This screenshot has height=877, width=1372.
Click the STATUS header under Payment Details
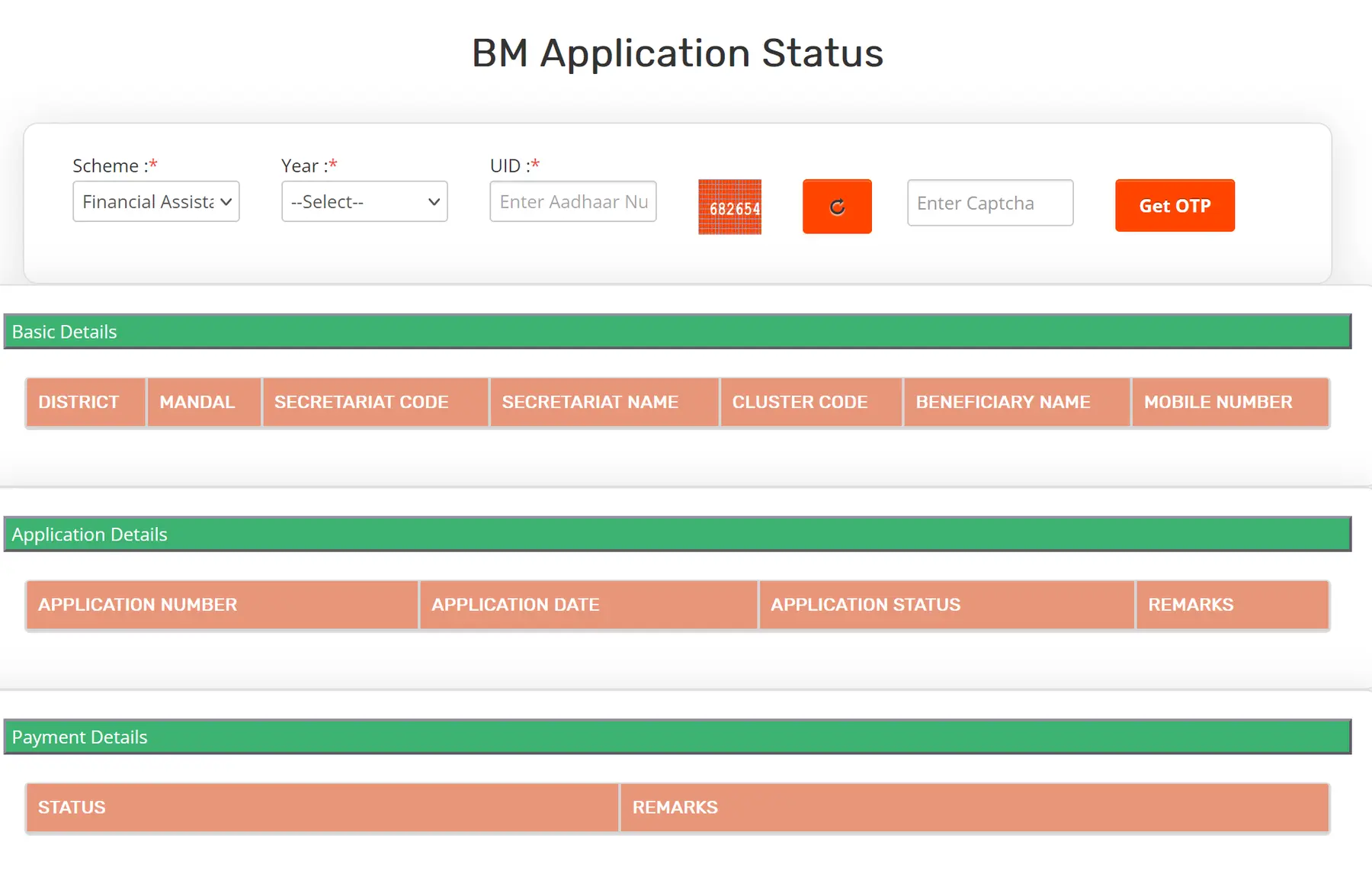coord(72,807)
